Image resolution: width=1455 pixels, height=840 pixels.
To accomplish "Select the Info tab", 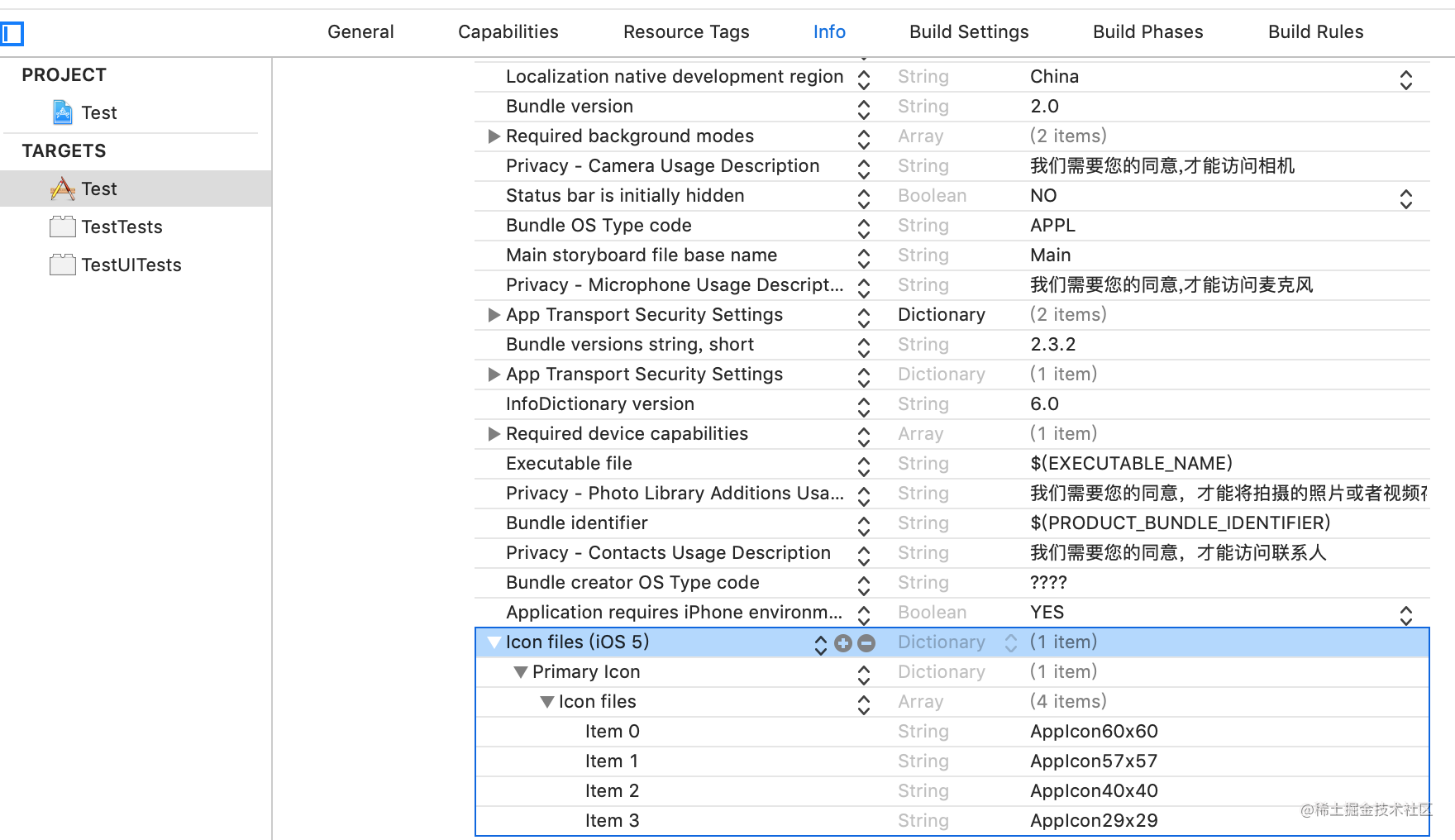I will pos(829,31).
